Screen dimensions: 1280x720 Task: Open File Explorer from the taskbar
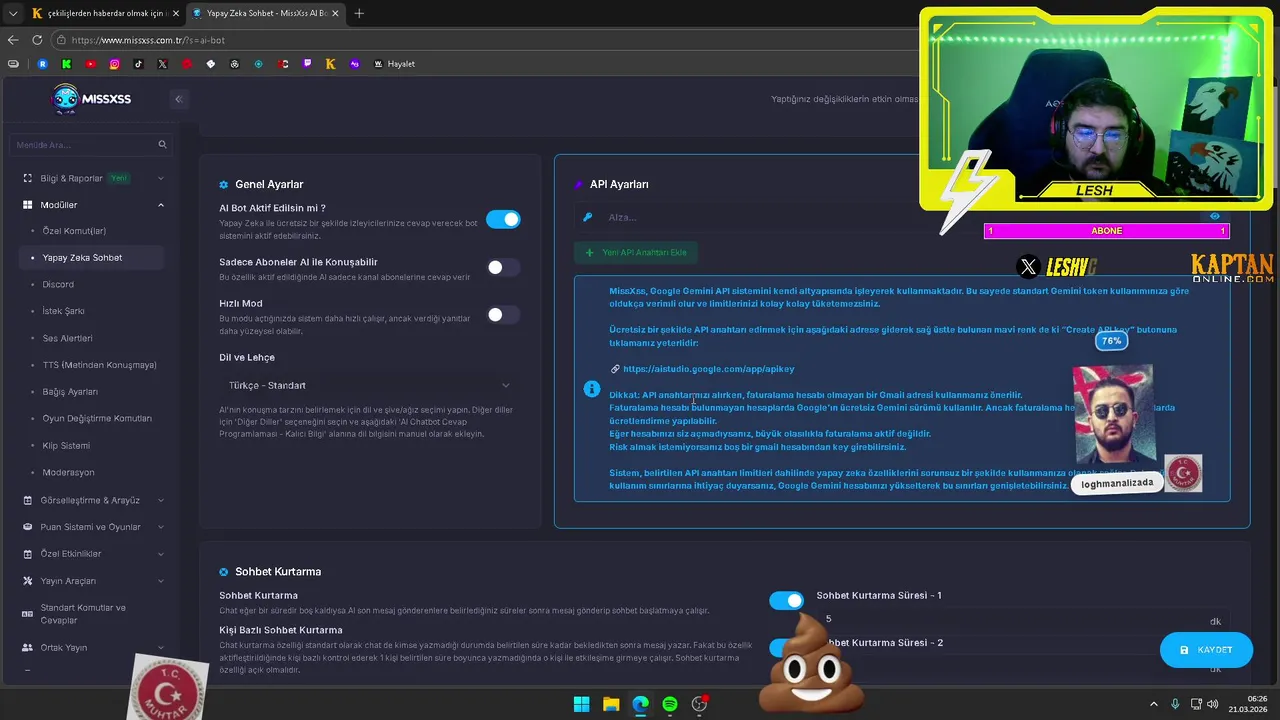pos(611,704)
